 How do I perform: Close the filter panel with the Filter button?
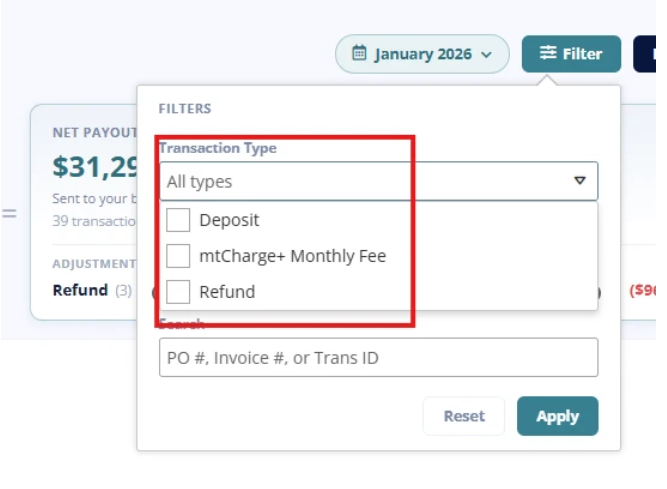coord(571,54)
